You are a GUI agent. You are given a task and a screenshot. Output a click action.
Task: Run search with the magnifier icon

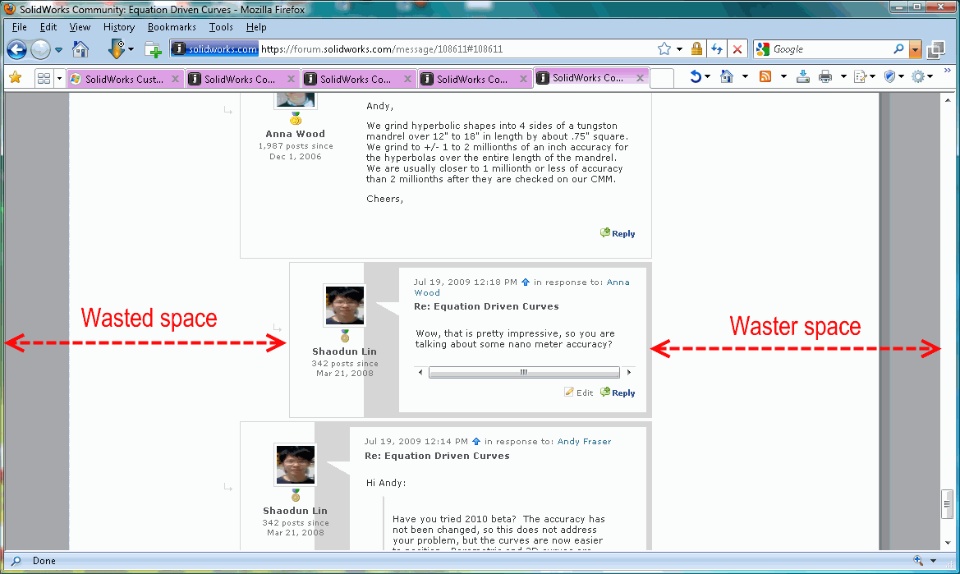point(898,49)
